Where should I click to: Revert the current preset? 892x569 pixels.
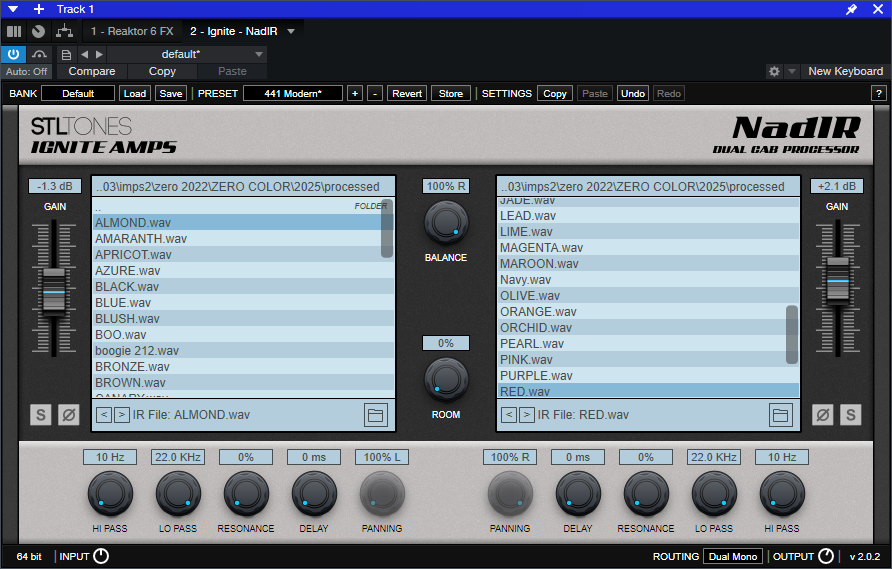pyautogui.click(x=407, y=94)
